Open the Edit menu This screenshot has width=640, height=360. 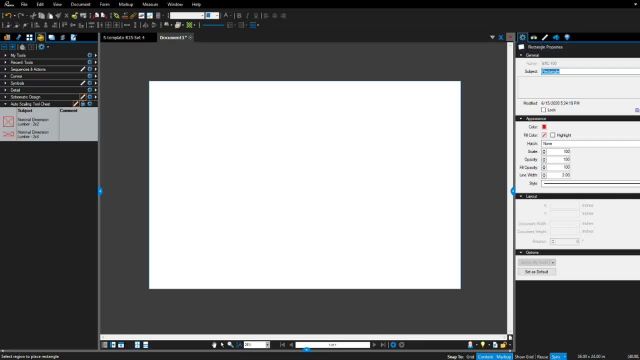click(40, 4)
